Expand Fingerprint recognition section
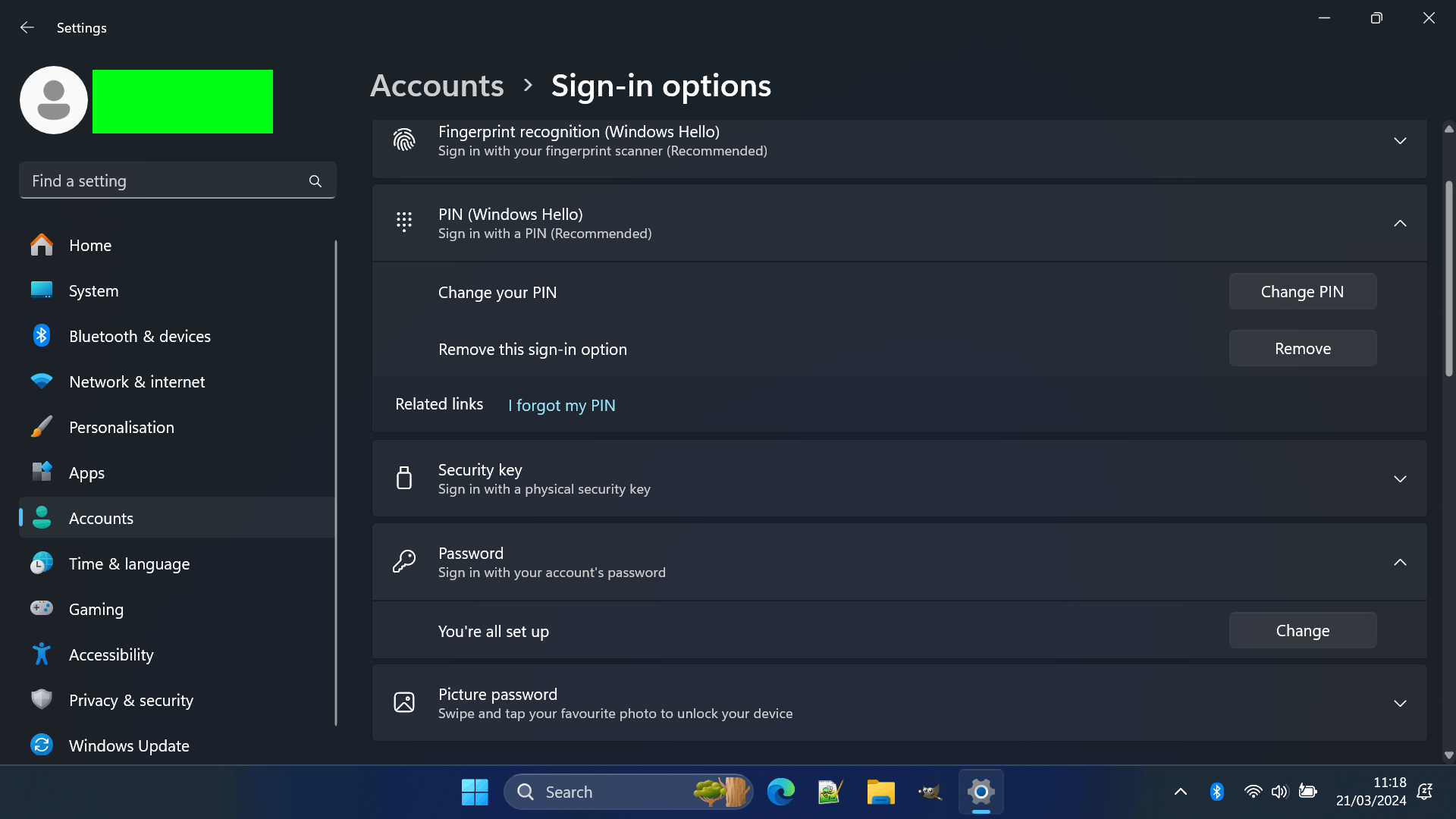The width and height of the screenshot is (1456, 819). (1400, 141)
